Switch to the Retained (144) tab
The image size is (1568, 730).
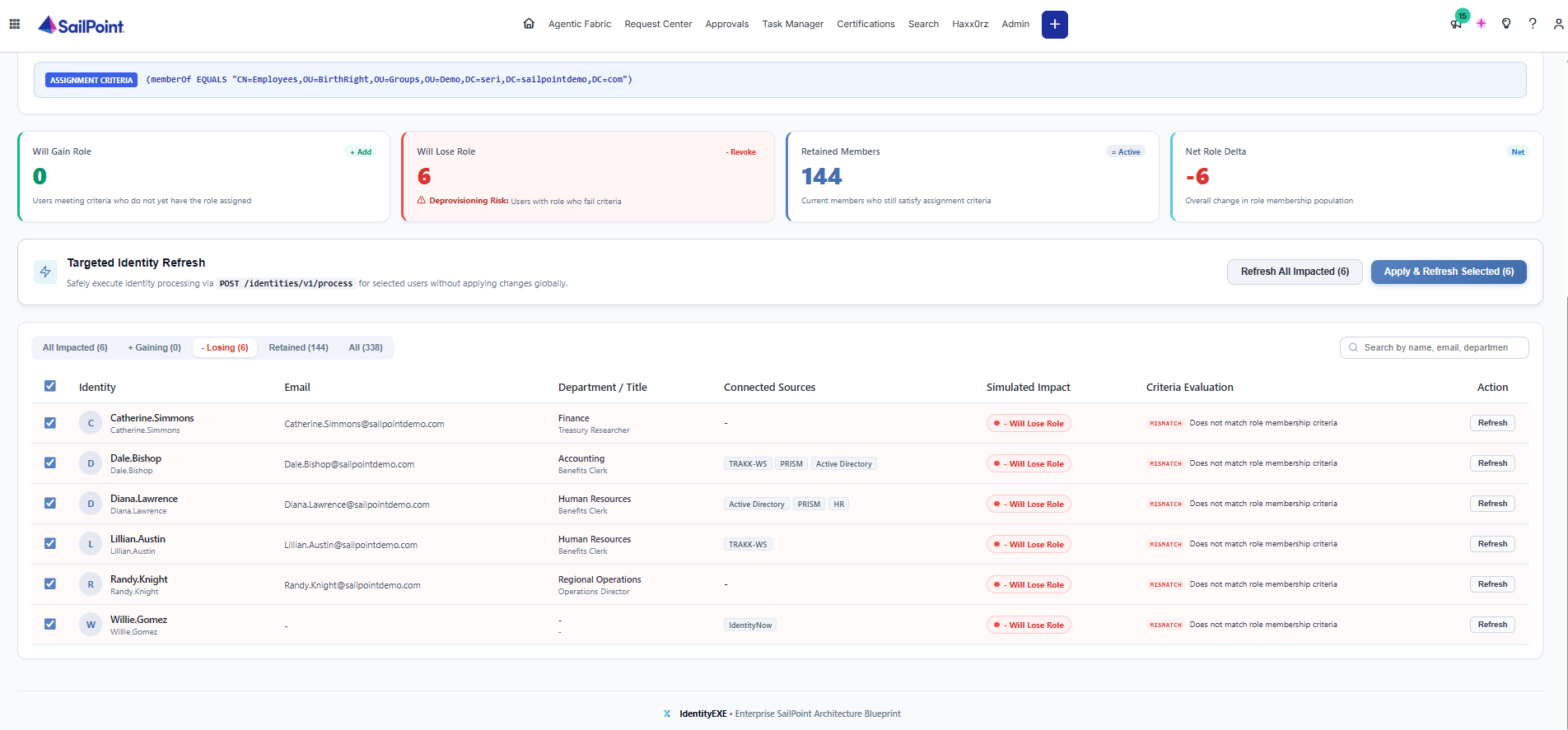pos(298,347)
